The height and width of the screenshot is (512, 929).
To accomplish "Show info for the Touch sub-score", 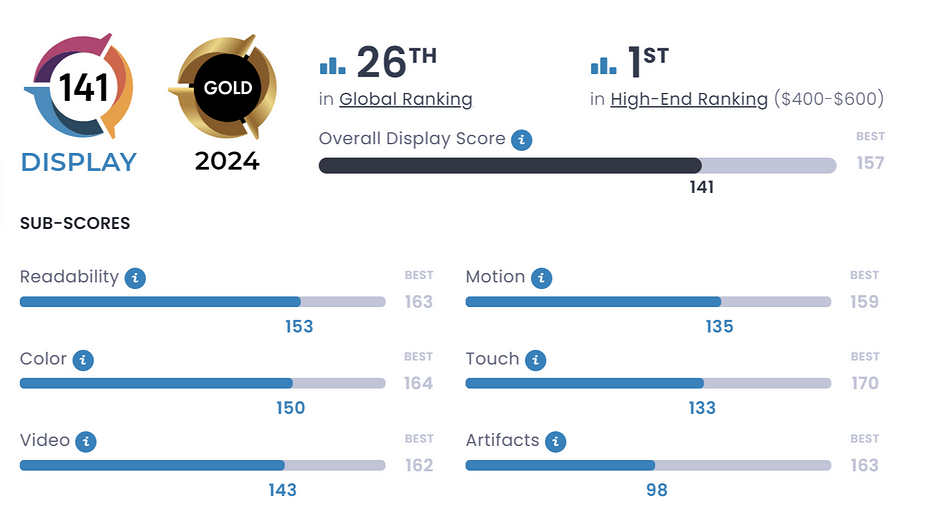I will (535, 360).
